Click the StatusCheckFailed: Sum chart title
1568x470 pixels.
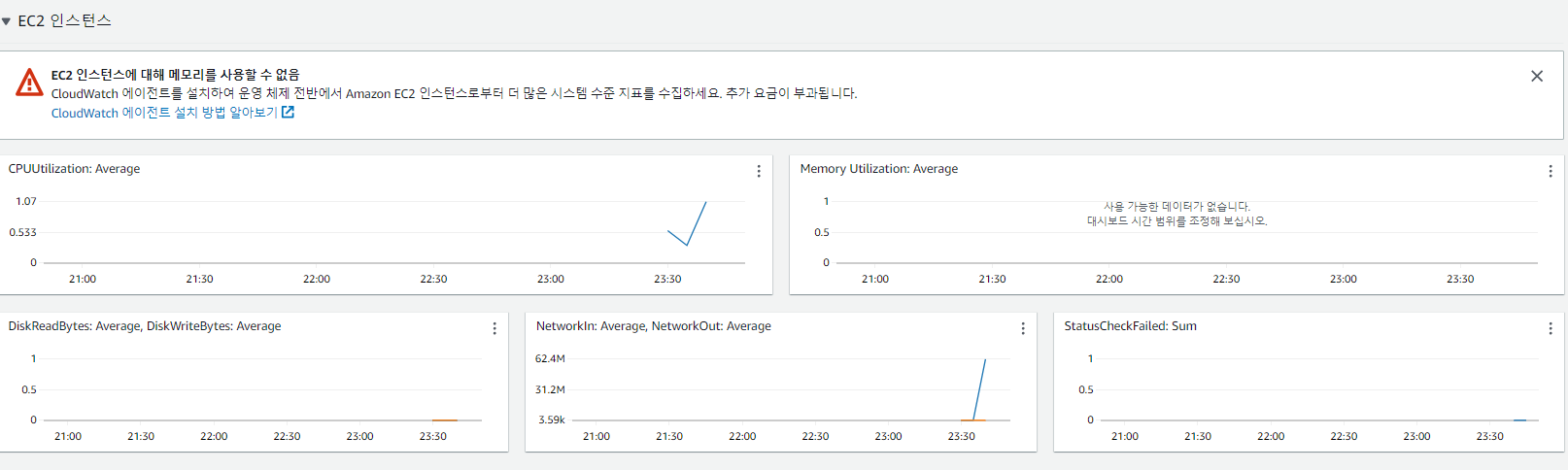(x=1130, y=326)
